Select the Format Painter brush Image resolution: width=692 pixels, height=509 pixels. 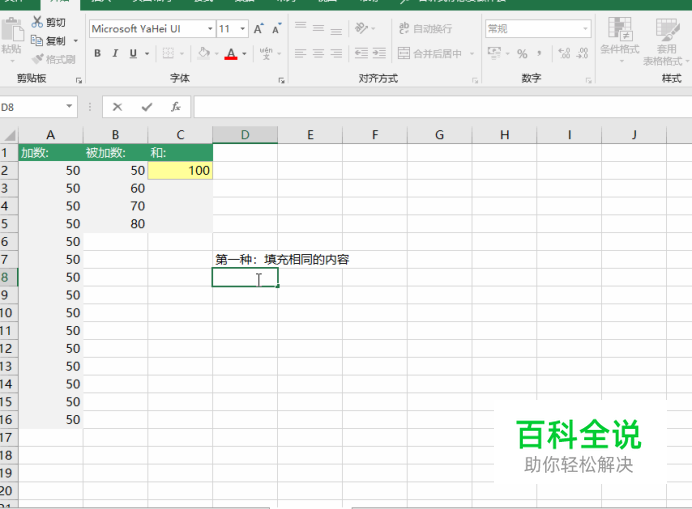(38, 59)
